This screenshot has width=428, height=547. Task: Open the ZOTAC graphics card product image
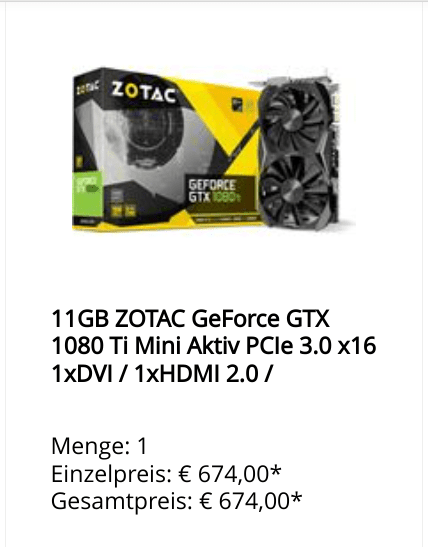[214, 149]
